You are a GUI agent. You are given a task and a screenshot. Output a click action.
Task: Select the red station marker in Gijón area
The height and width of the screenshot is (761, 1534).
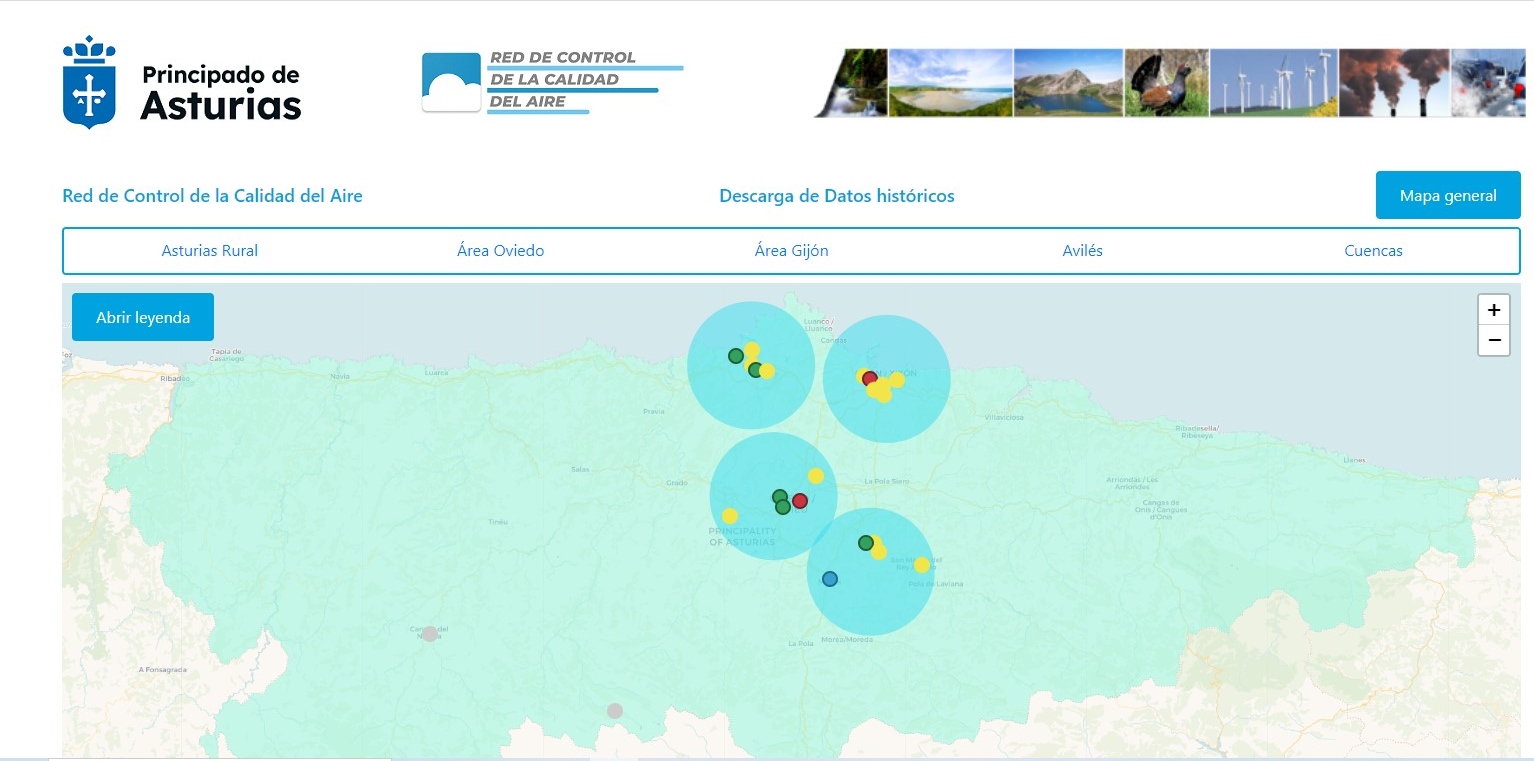click(x=870, y=379)
